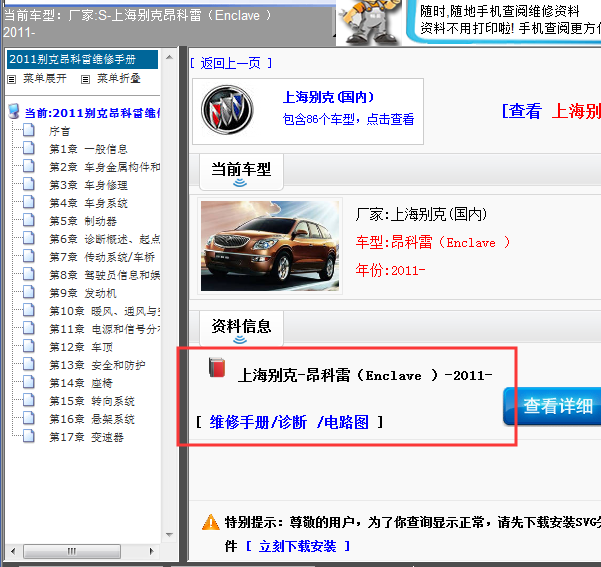
Task: Select root node 当前:2011别克昂科雷维修手册
Action: coord(92,113)
